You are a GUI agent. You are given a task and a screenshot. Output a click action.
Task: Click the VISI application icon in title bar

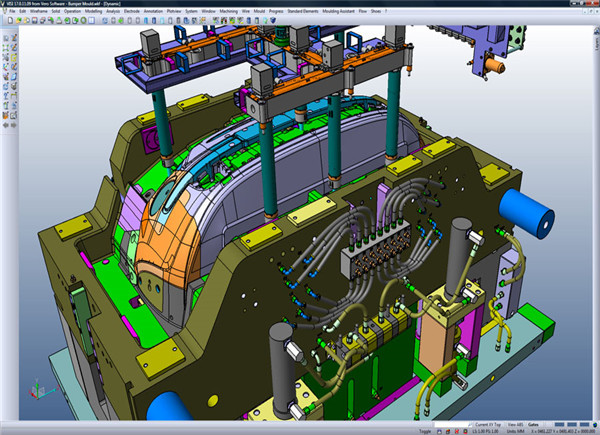click(5, 5)
